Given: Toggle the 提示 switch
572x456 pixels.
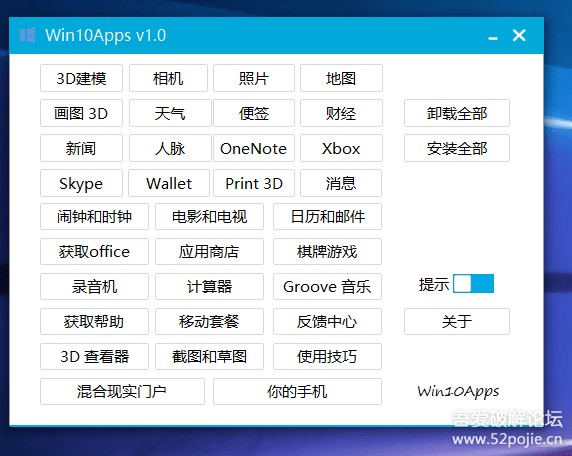Looking at the screenshot, I should pos(474,284).
